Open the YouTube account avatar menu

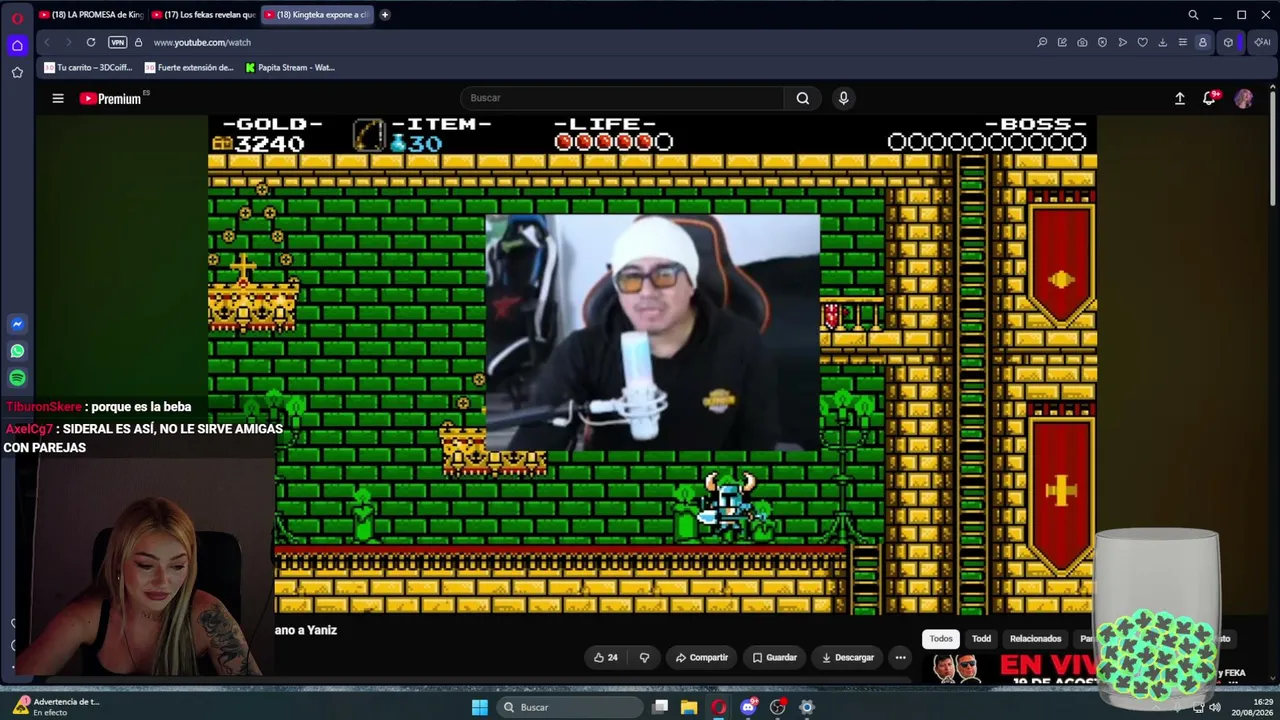point(1243,98)
